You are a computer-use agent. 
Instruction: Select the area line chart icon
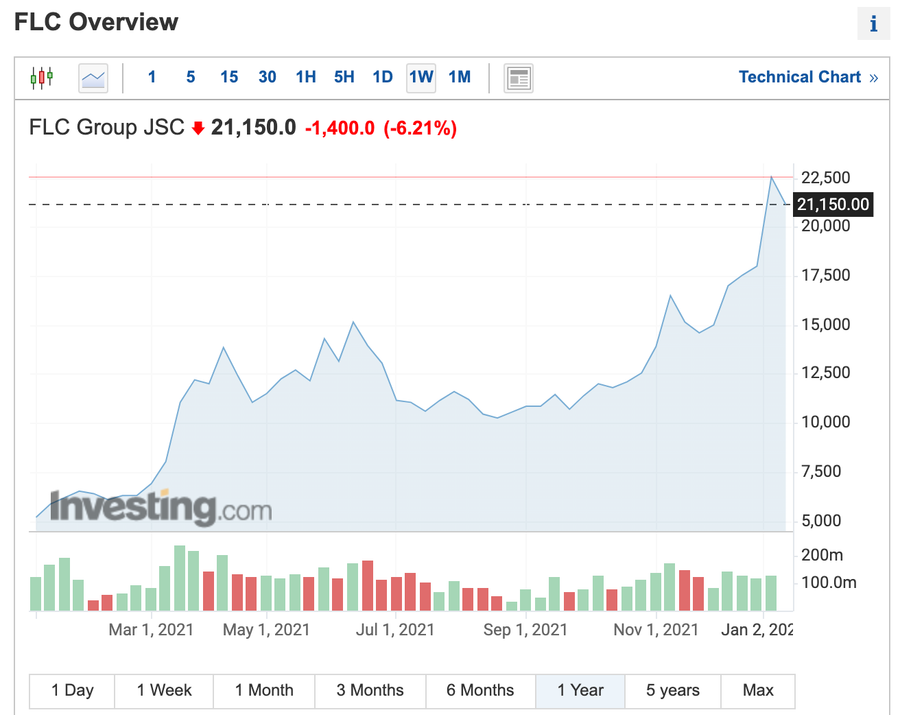[93, 77]
